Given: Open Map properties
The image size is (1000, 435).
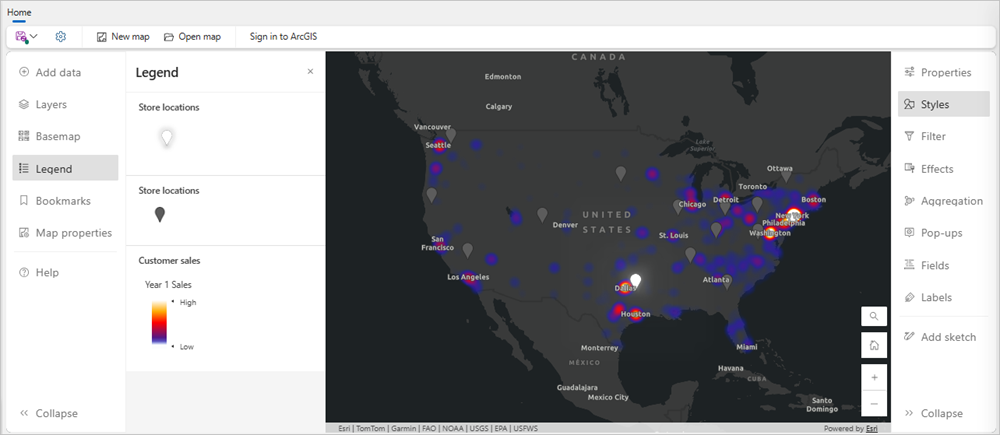Looking at the screenshot, I should tap(65, 233).
